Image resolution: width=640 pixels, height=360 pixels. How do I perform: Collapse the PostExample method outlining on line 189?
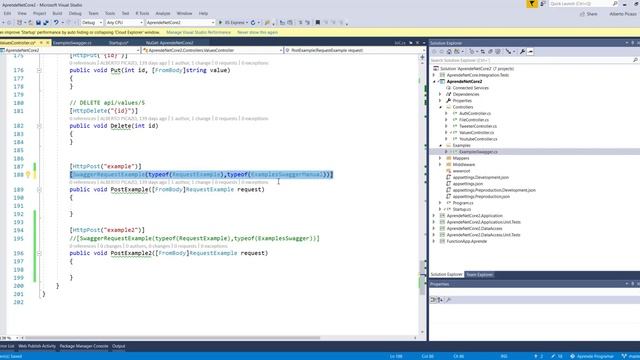click(x=39, y=189)
